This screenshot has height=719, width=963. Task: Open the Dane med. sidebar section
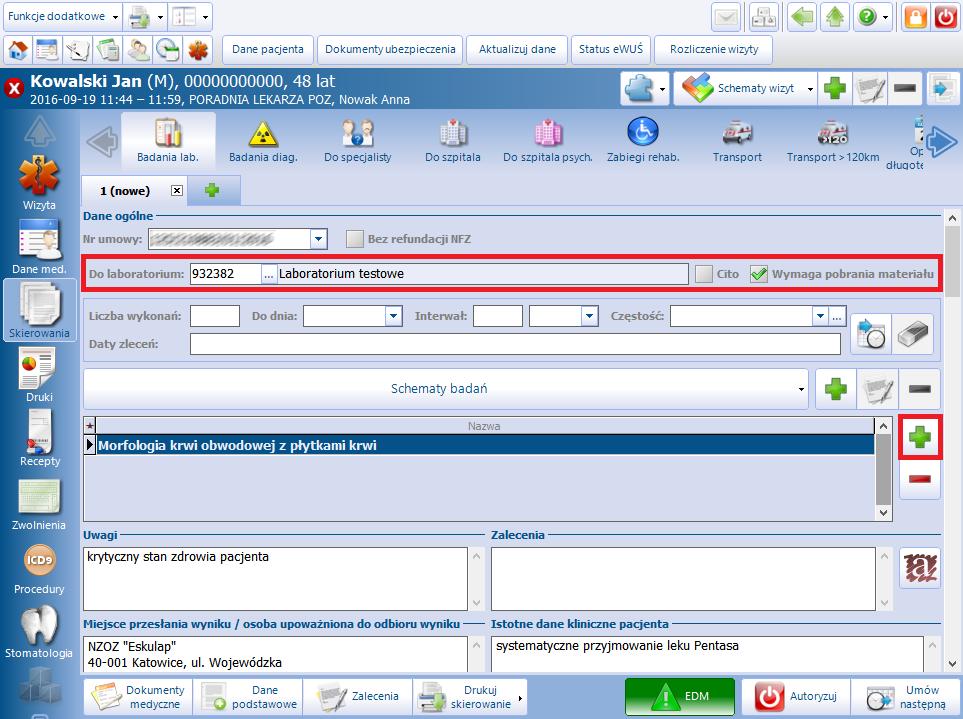39,247
